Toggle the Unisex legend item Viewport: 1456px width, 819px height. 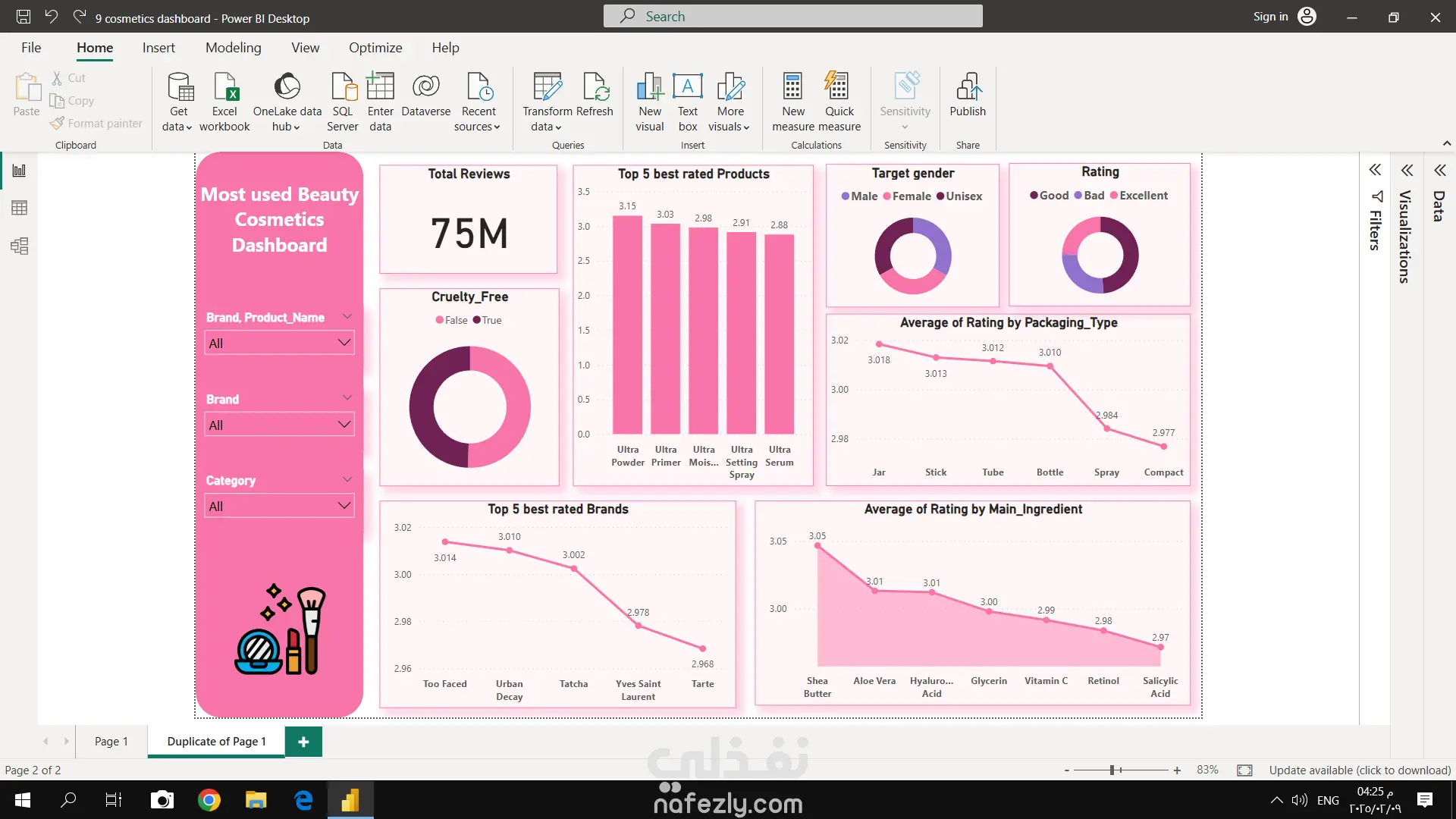click(x=963, y=196)
